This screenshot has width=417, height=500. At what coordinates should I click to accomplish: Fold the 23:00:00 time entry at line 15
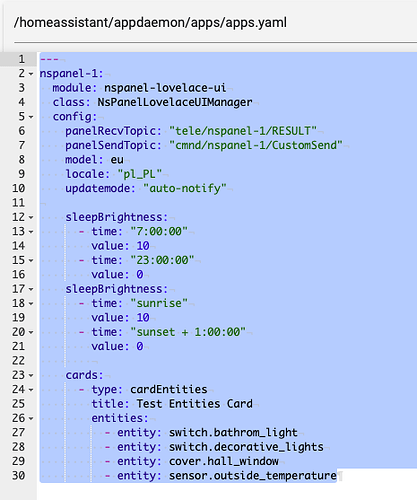(31, 260)
